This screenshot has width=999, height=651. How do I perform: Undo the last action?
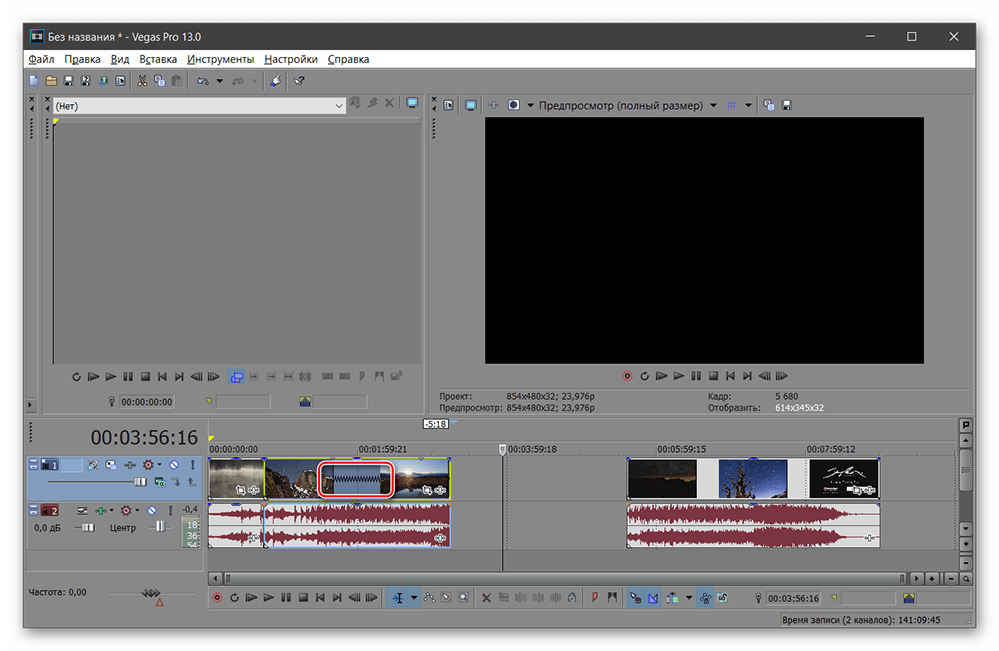click(203, 81)
